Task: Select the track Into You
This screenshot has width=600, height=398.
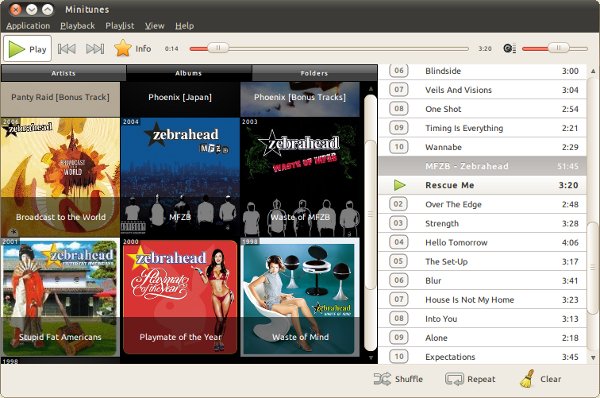Action: [482, 319]
